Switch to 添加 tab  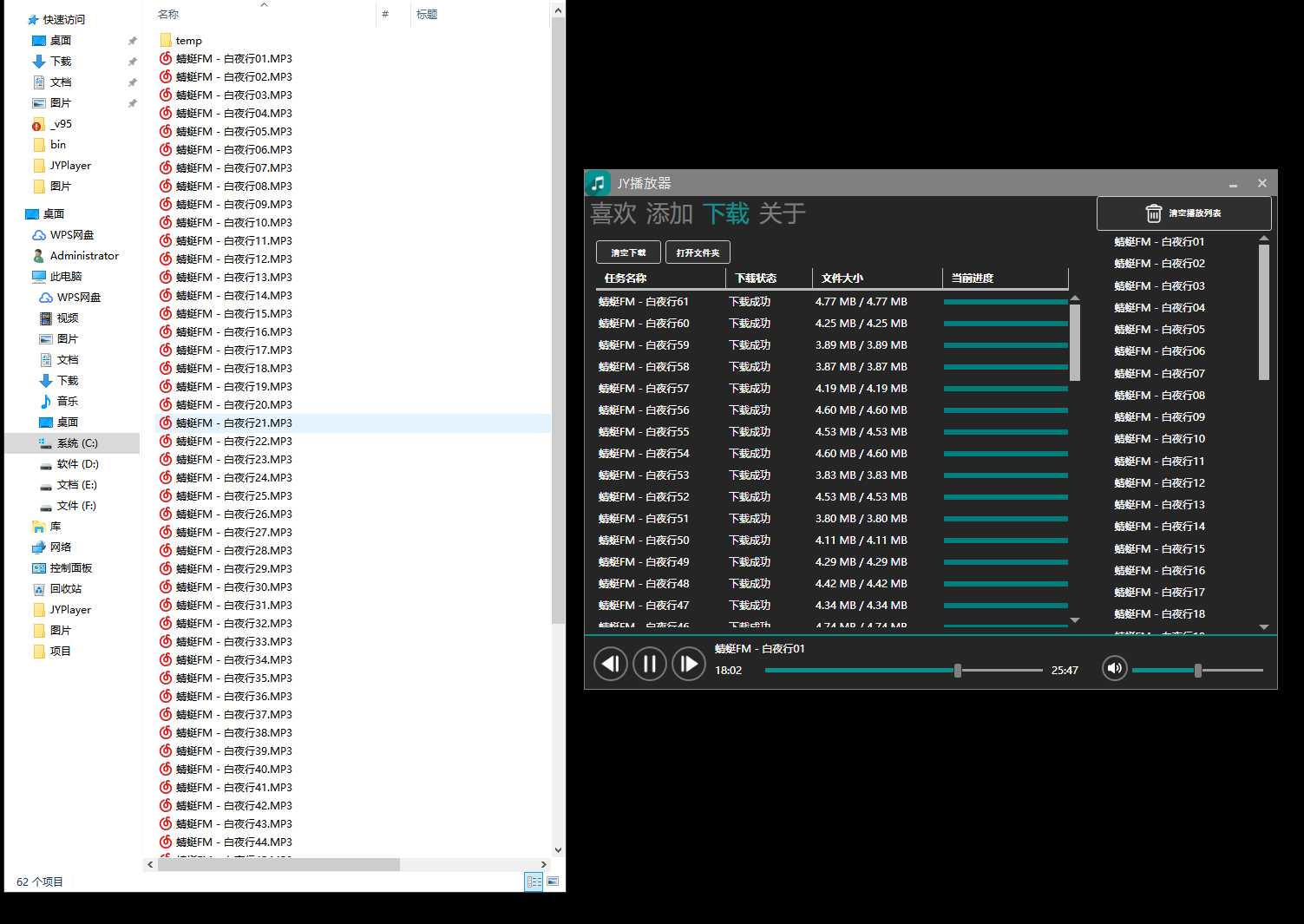(x=670, y=213)
